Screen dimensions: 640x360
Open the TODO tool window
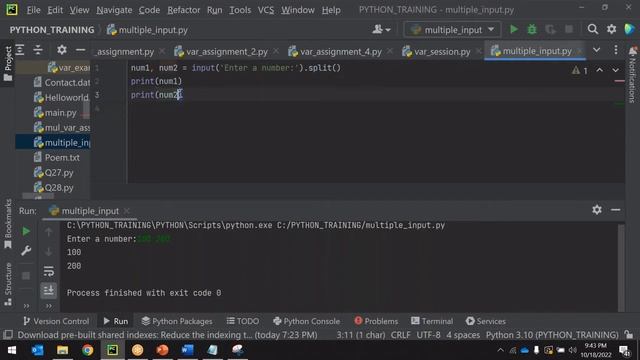(242, 321)
